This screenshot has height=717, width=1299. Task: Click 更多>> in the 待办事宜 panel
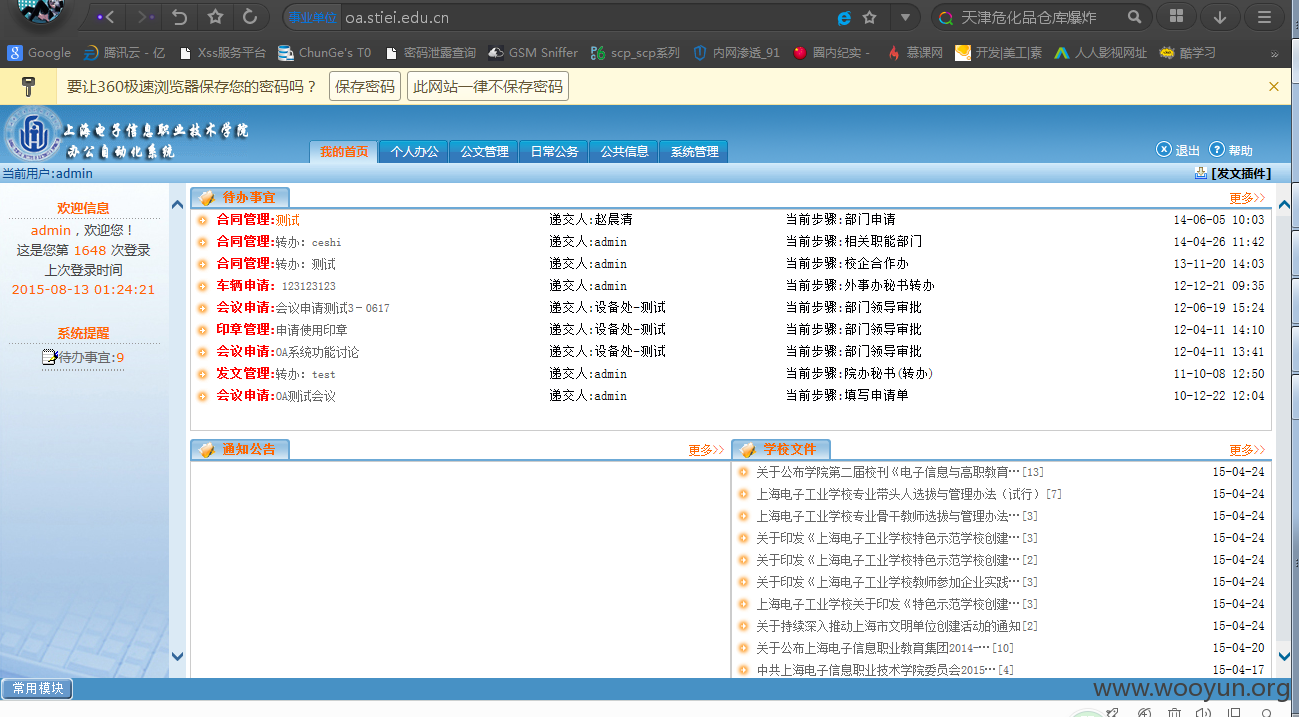tap(1247, 198)
